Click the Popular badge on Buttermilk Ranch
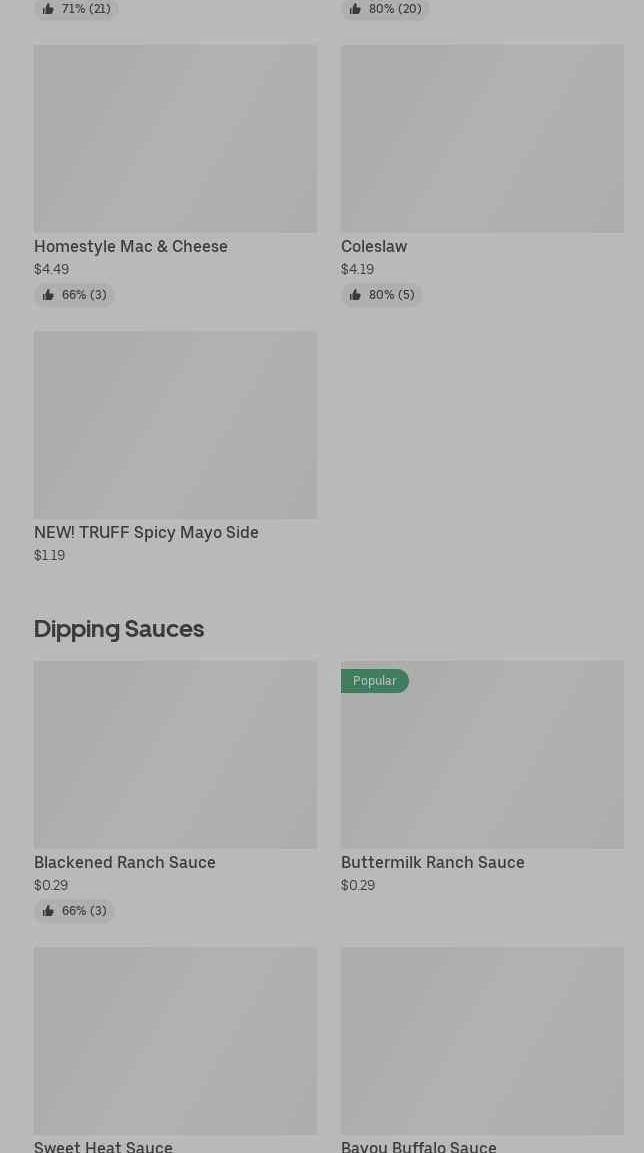Viewport: 644px width, 1153px height. [375, 681]
